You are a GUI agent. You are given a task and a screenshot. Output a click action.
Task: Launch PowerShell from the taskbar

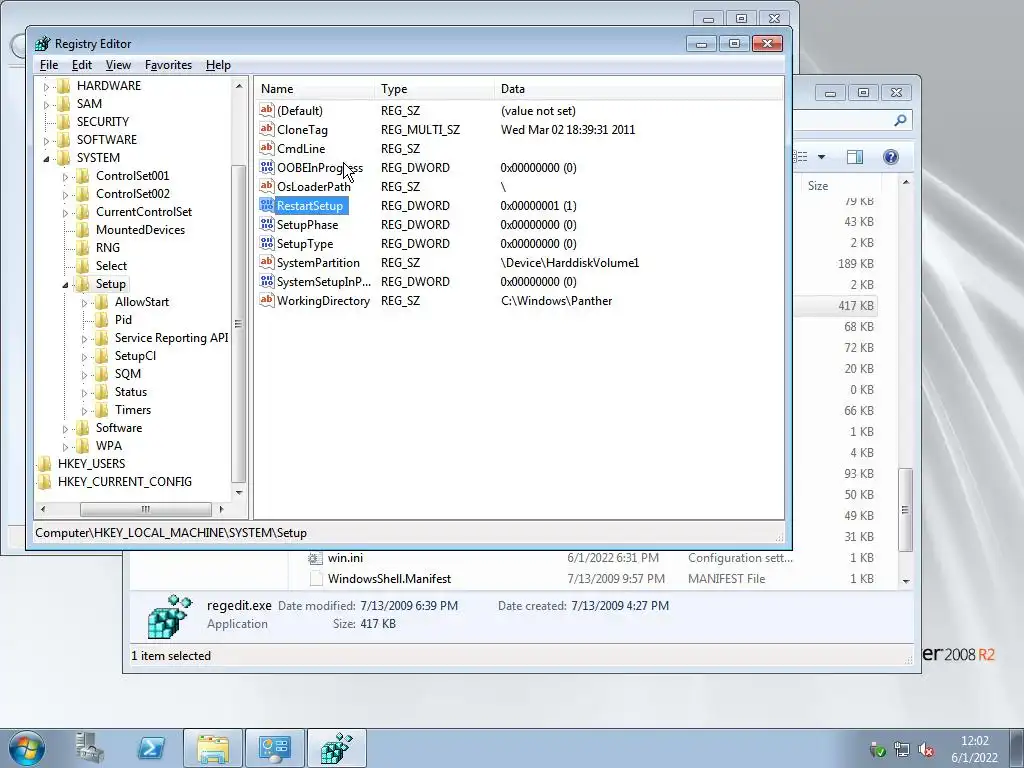click(151, 748)
